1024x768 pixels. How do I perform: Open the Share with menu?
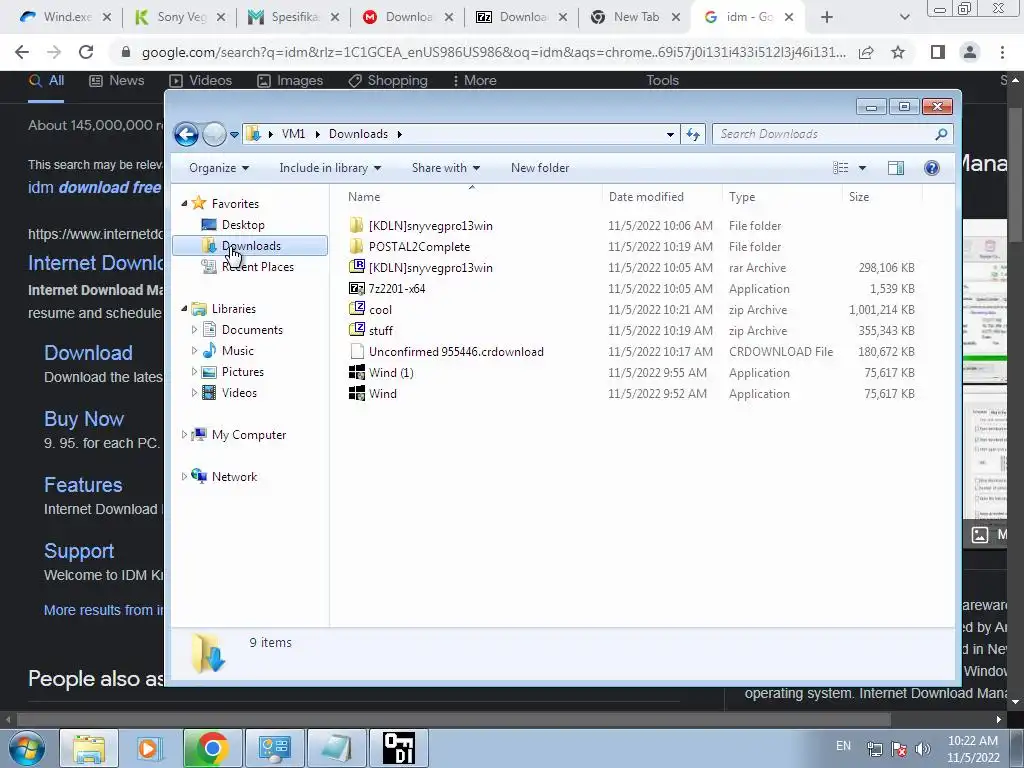click(x=445, y=168)
